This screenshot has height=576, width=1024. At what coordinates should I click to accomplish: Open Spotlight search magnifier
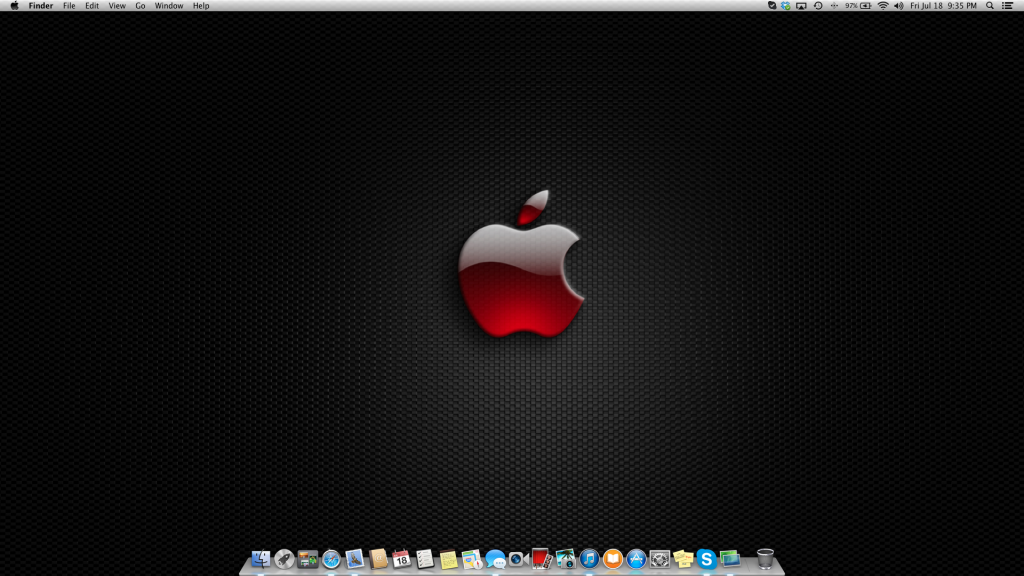point(990,6)
